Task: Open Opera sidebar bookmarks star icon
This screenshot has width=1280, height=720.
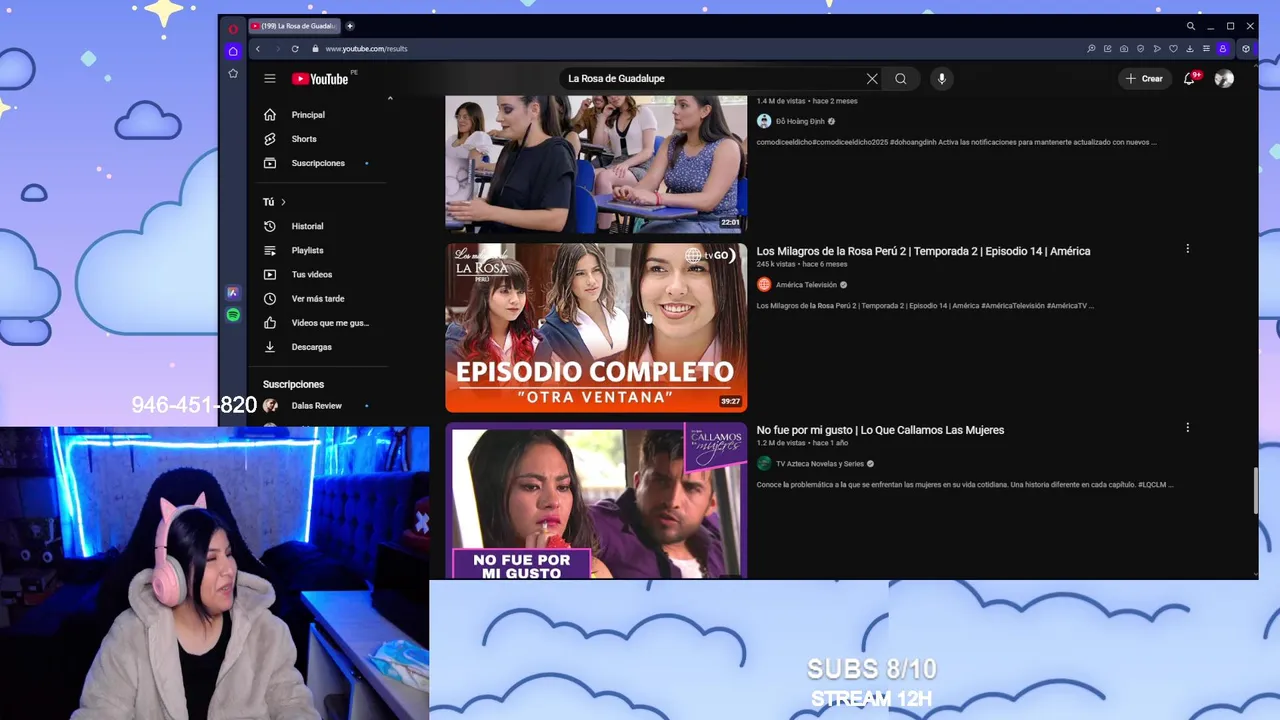Action: (233, 73)
